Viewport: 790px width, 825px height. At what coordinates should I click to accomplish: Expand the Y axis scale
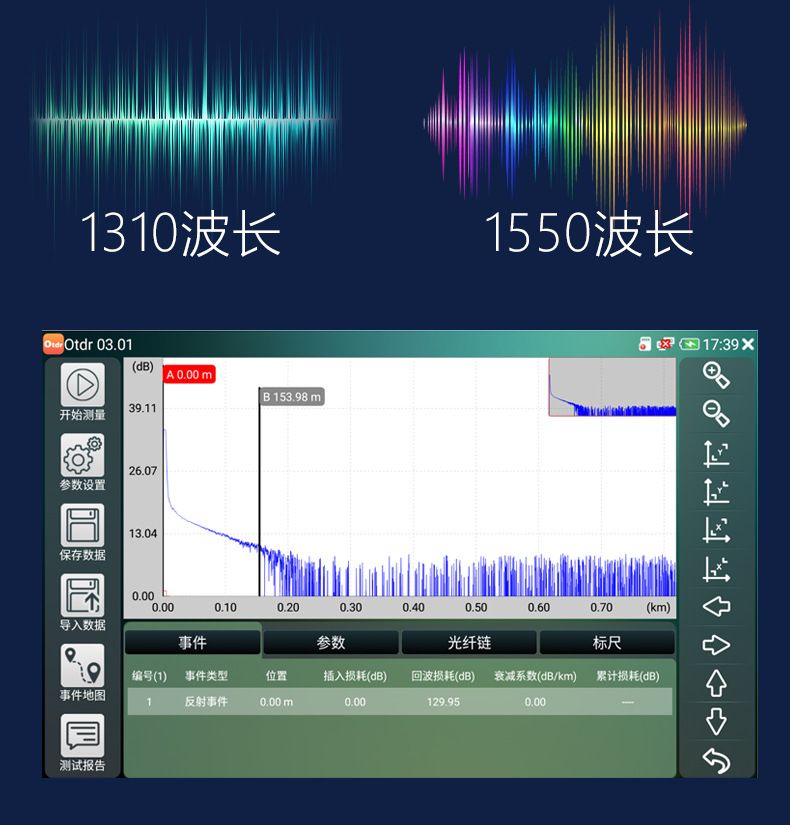716,452
